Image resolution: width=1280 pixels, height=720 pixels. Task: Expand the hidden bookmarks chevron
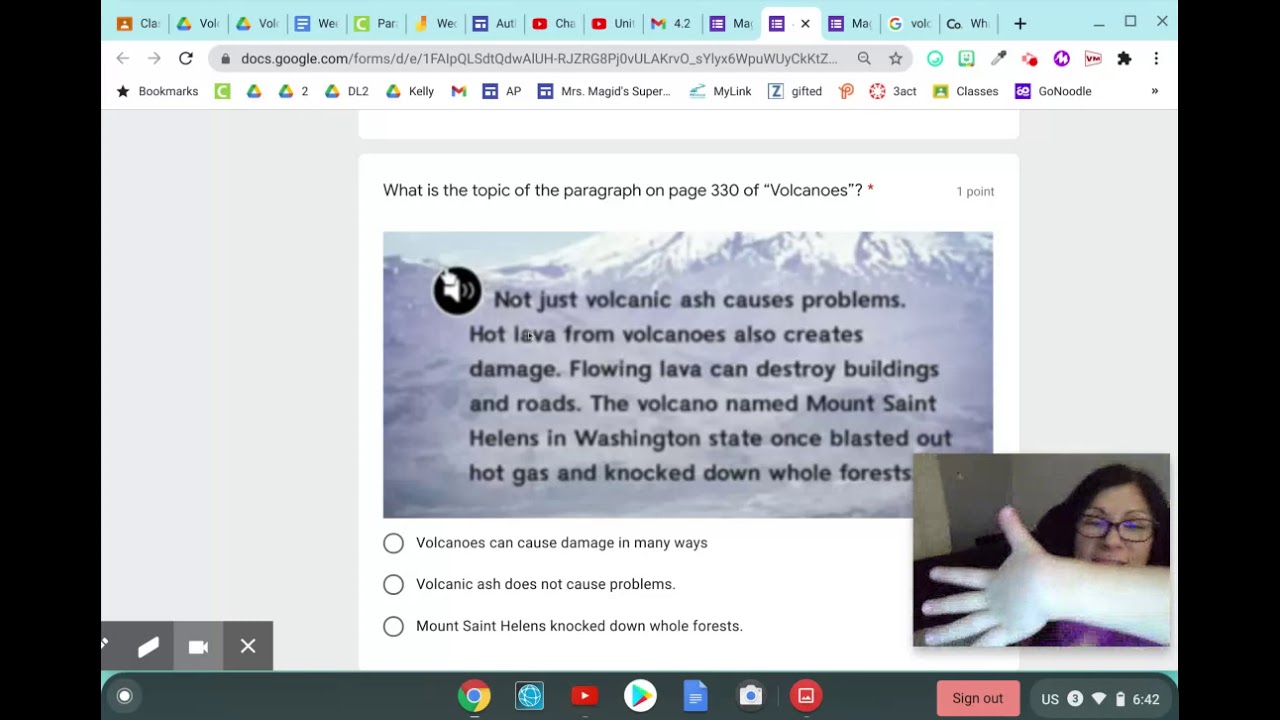[x=1154, y=91]
